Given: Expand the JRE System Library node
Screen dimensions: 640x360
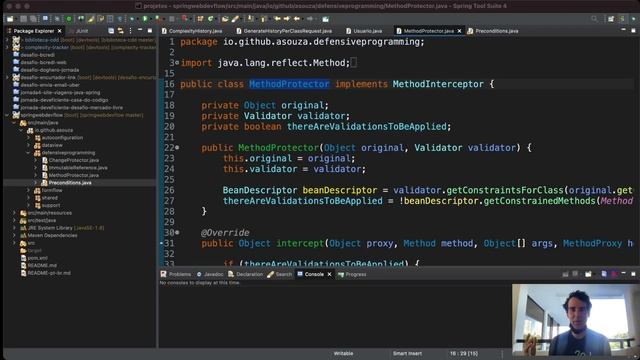Looking at the screenshot, I should [x=14, y=228].
